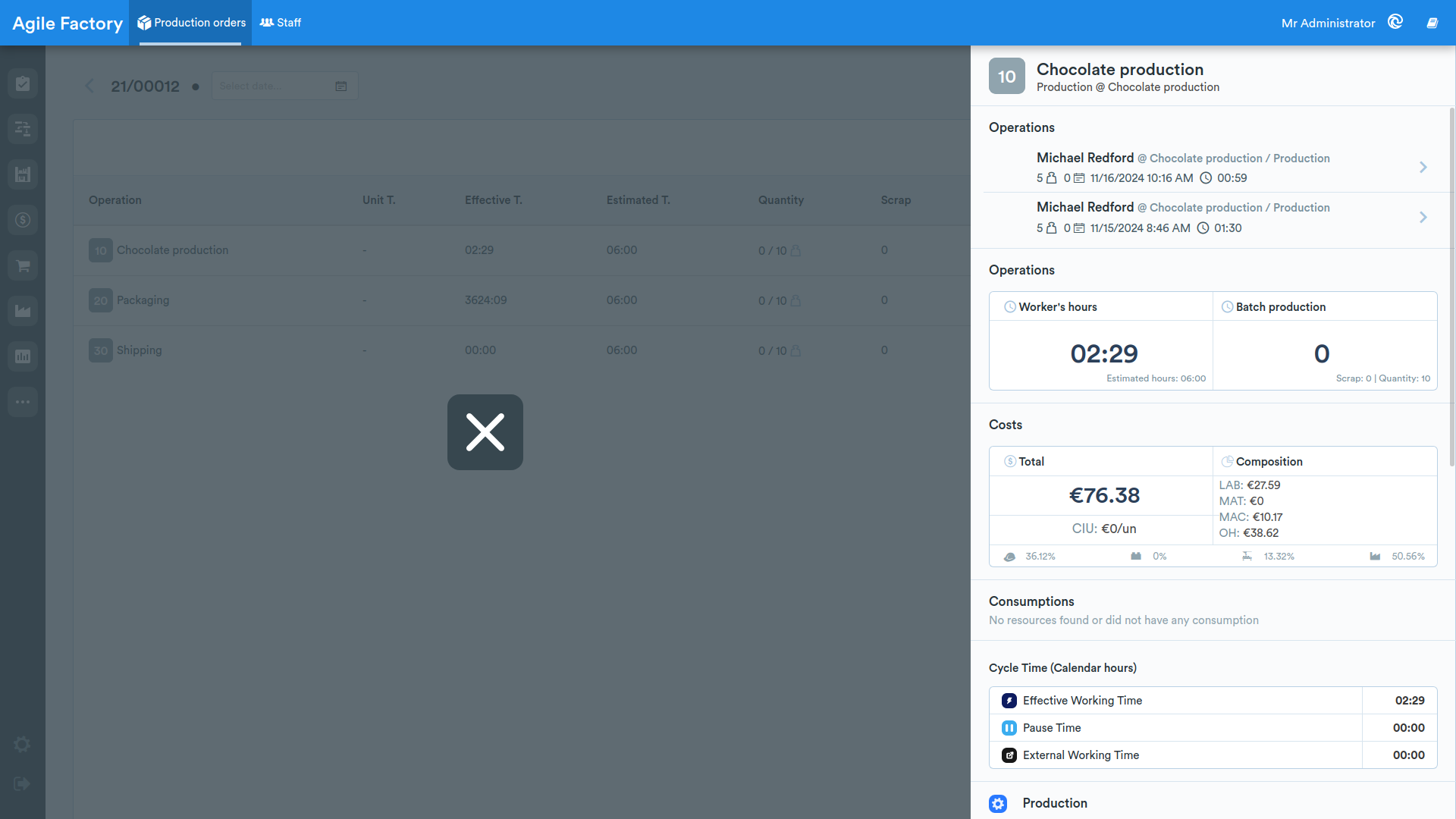Click the Select date input field
This screenshot has width=1456, height=819.
pyautogui.click(x=284, y=86)
